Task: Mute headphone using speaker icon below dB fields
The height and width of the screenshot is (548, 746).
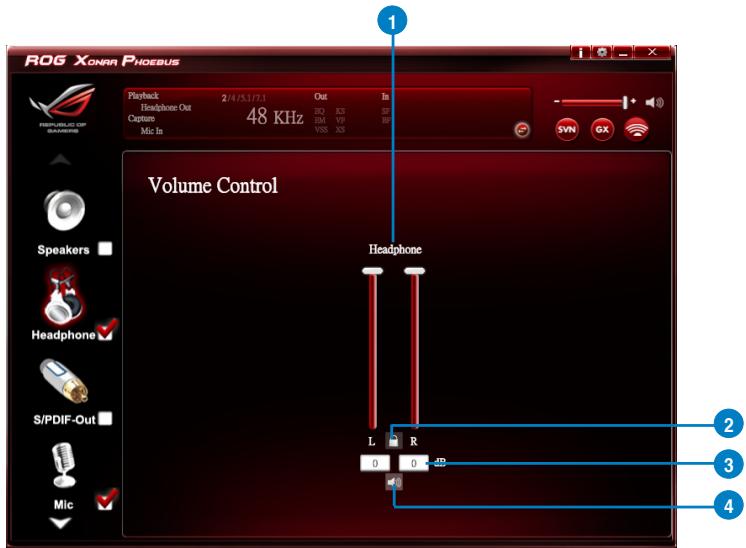Action: [x=393, y=482]
